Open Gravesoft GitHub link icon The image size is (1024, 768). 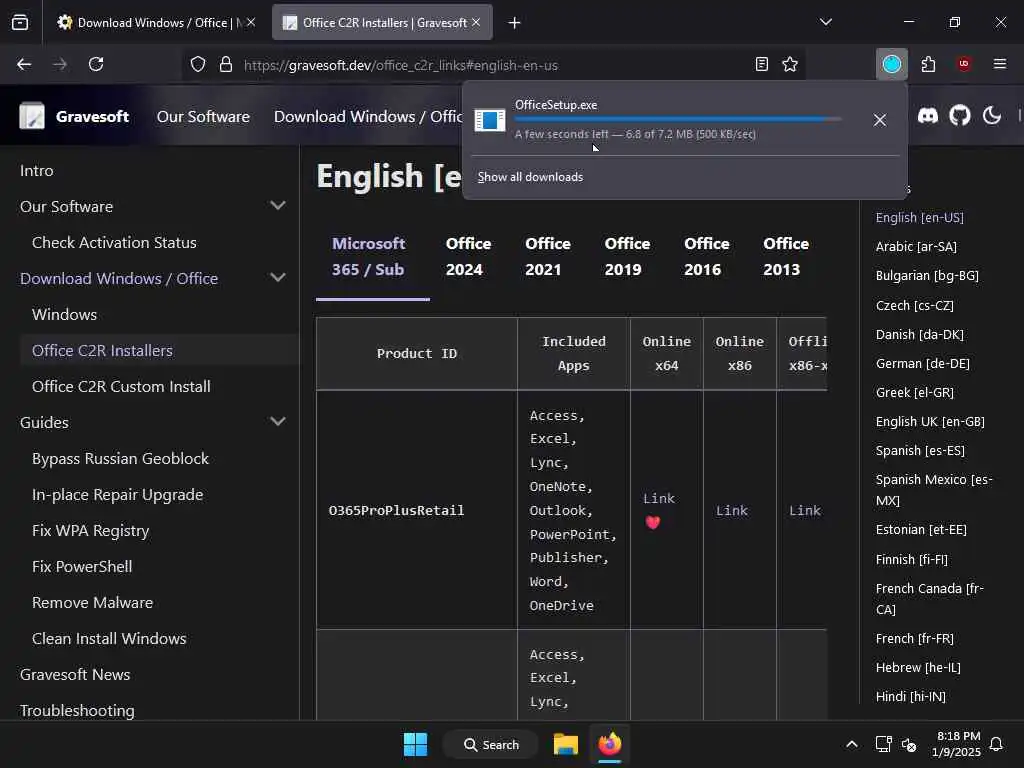959,116
